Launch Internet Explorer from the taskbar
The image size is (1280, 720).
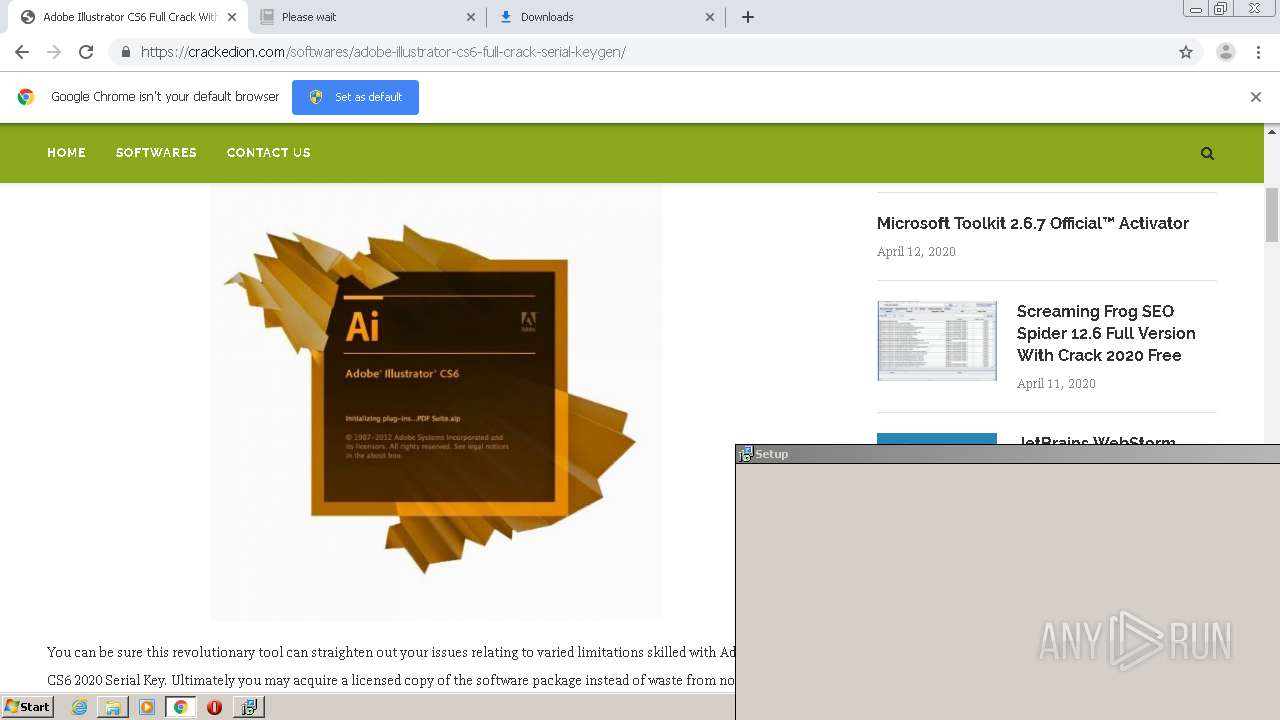click(x=79, y=707)
